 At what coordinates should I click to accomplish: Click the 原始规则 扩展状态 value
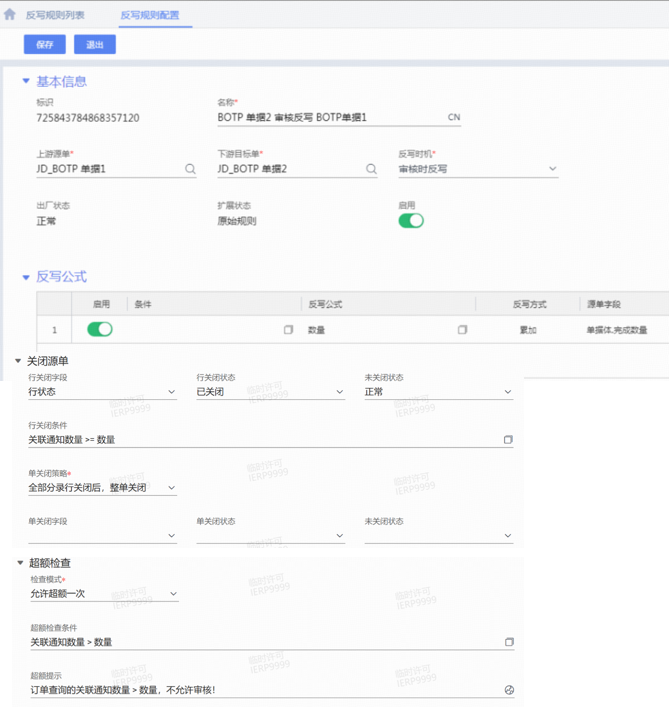(x=237, y=221)
